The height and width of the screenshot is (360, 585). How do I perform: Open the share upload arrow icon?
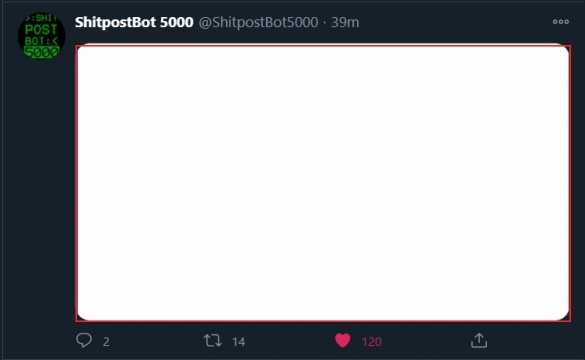[x=479, y=340]
